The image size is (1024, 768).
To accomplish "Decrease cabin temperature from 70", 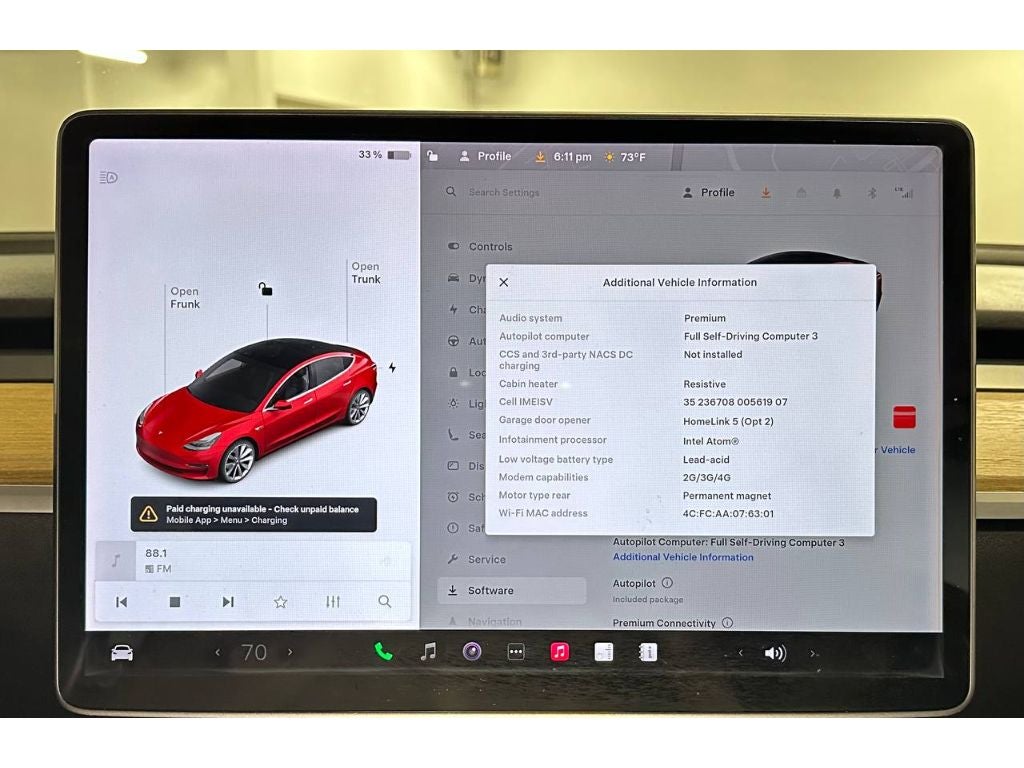I will pos(217,652).
